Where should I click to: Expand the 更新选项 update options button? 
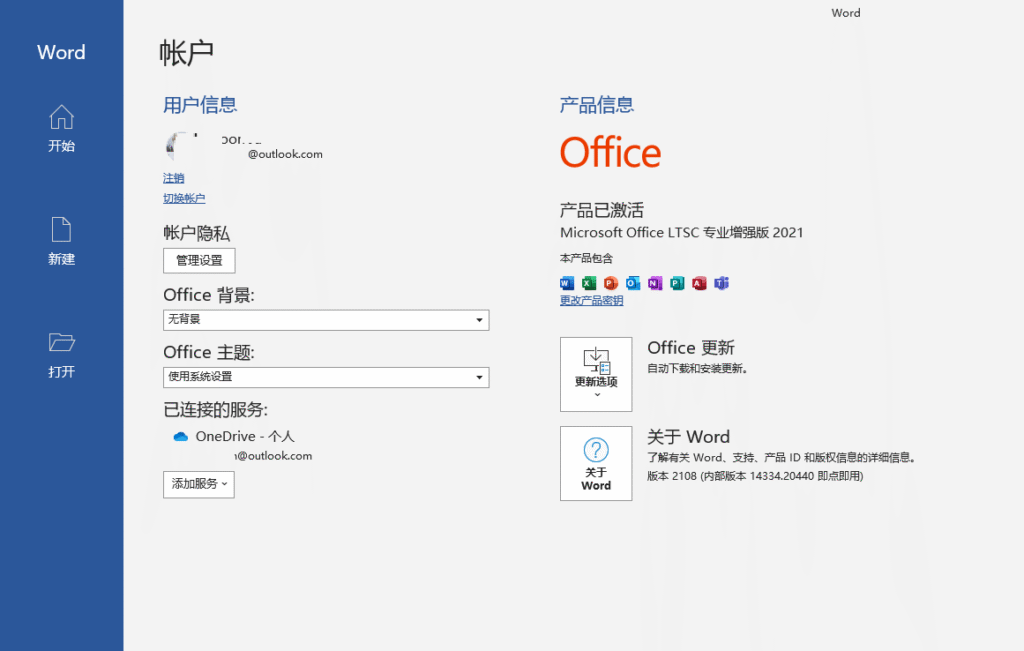(596, 374)
